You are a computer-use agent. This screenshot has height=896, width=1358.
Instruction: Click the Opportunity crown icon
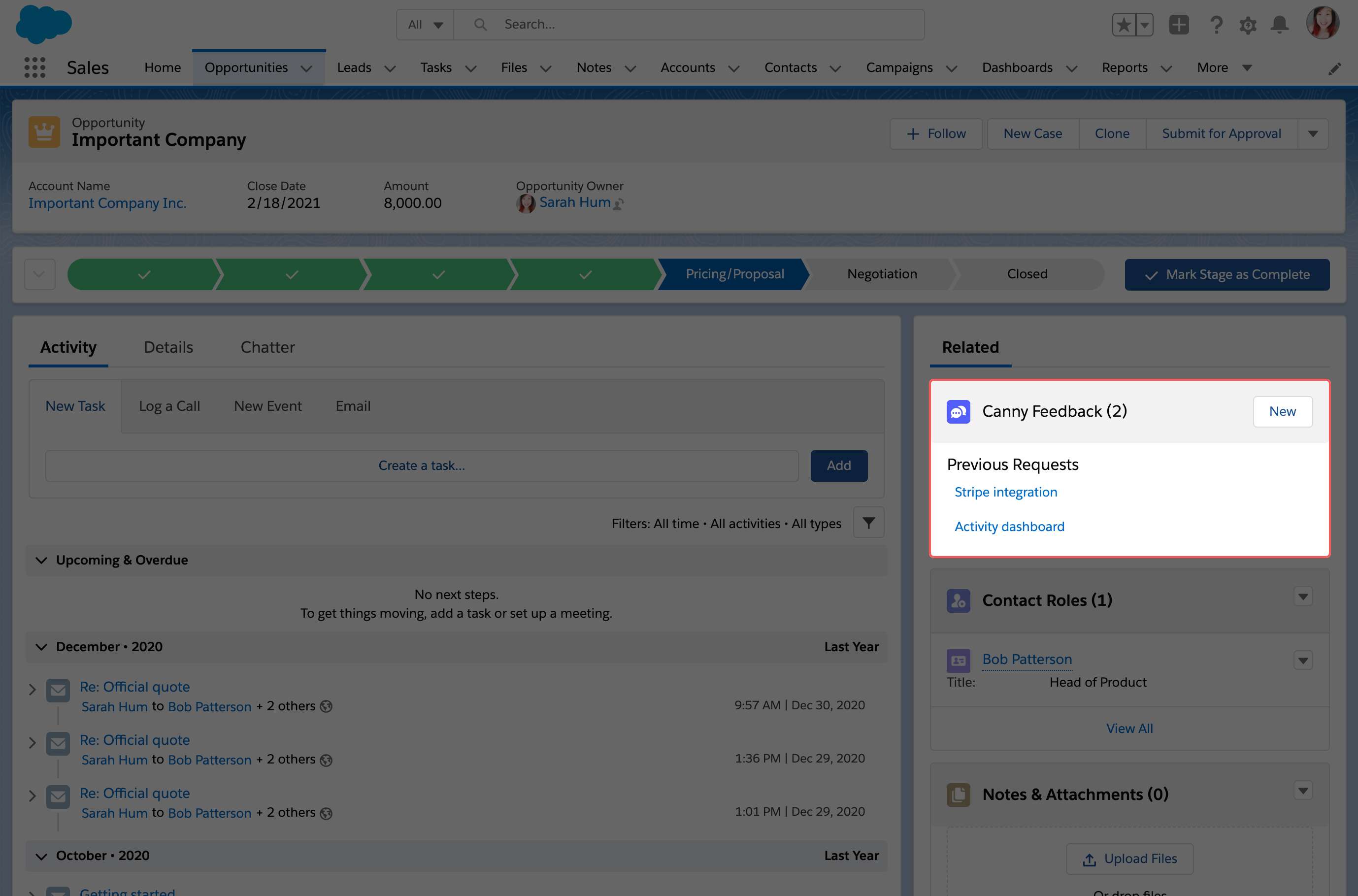pyautogui.click(x=44, y=132)
